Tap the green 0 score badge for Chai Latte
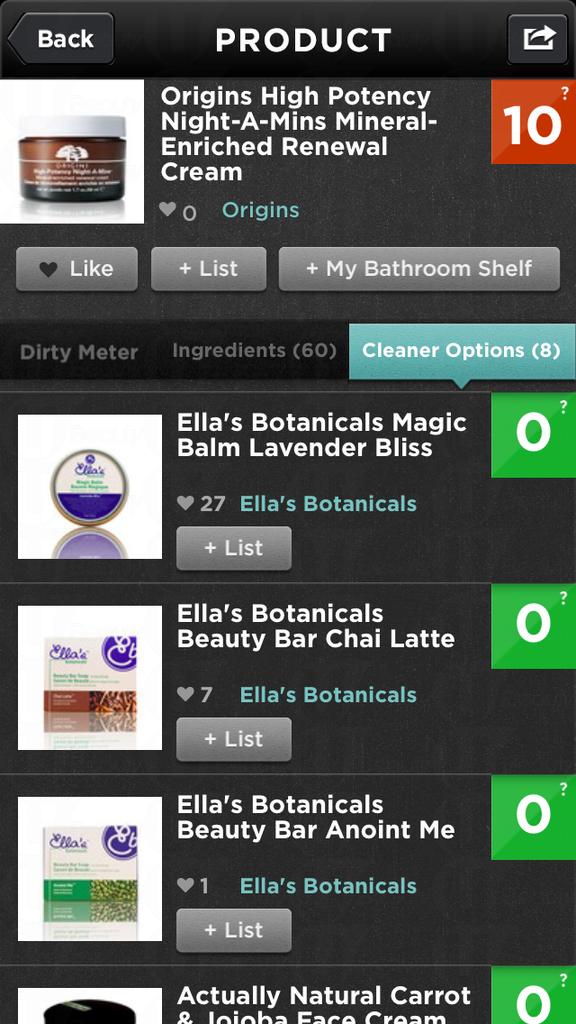The height and width of the screenshot is (1024, 576). [533, 627]
